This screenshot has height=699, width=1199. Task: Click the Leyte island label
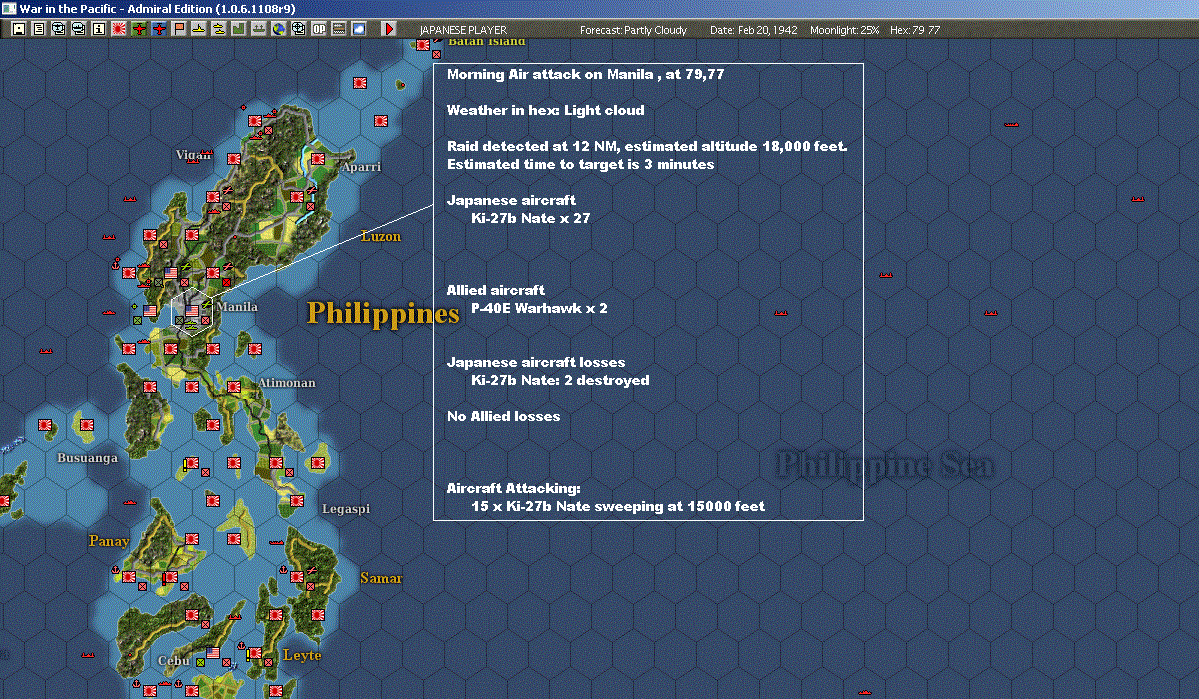[x=302, y=655]
